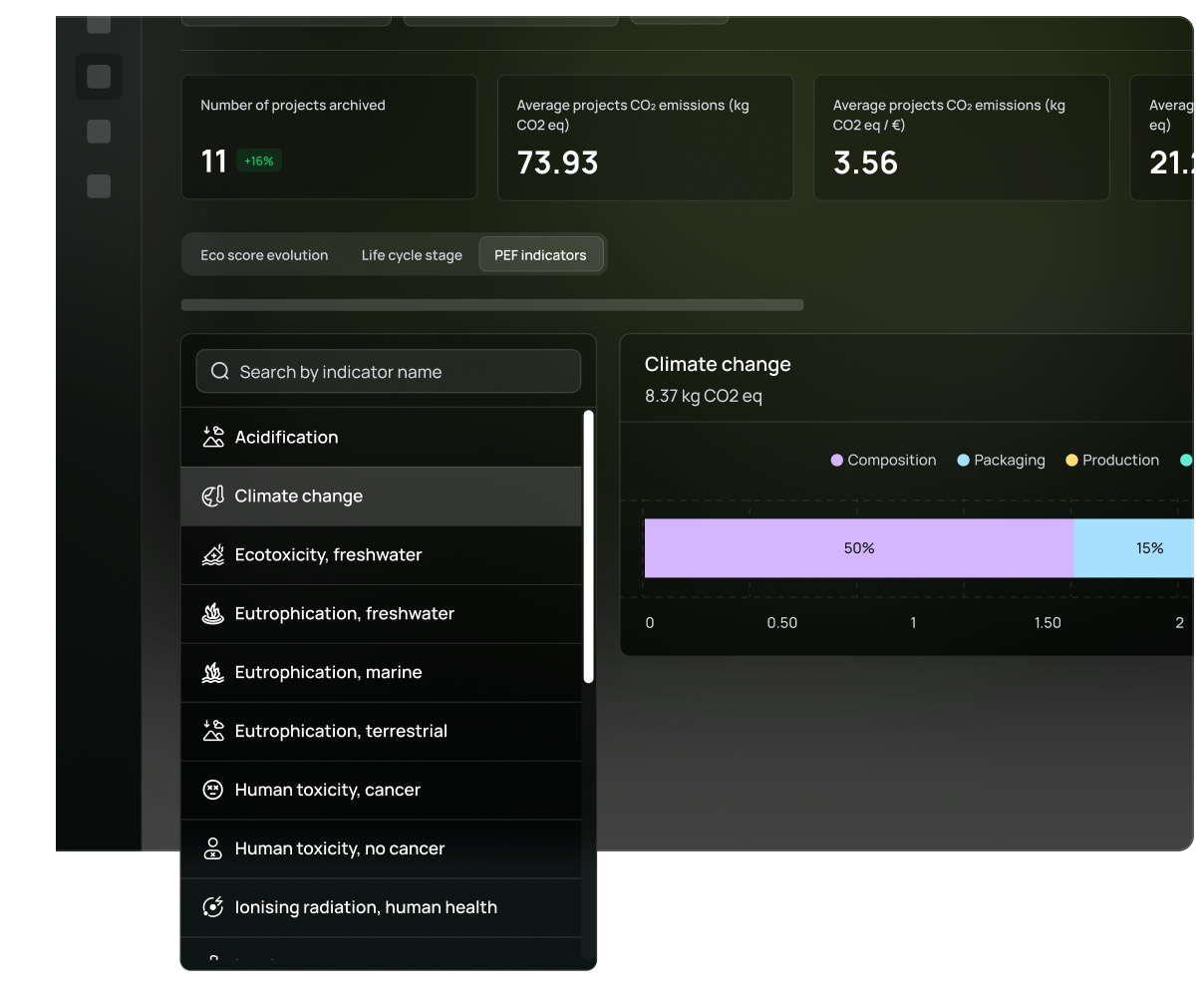Click the magnifier icon in search box
The height and width of the screenshot is (1002, 1204).
pyautogui.click(x=220, y=372)
